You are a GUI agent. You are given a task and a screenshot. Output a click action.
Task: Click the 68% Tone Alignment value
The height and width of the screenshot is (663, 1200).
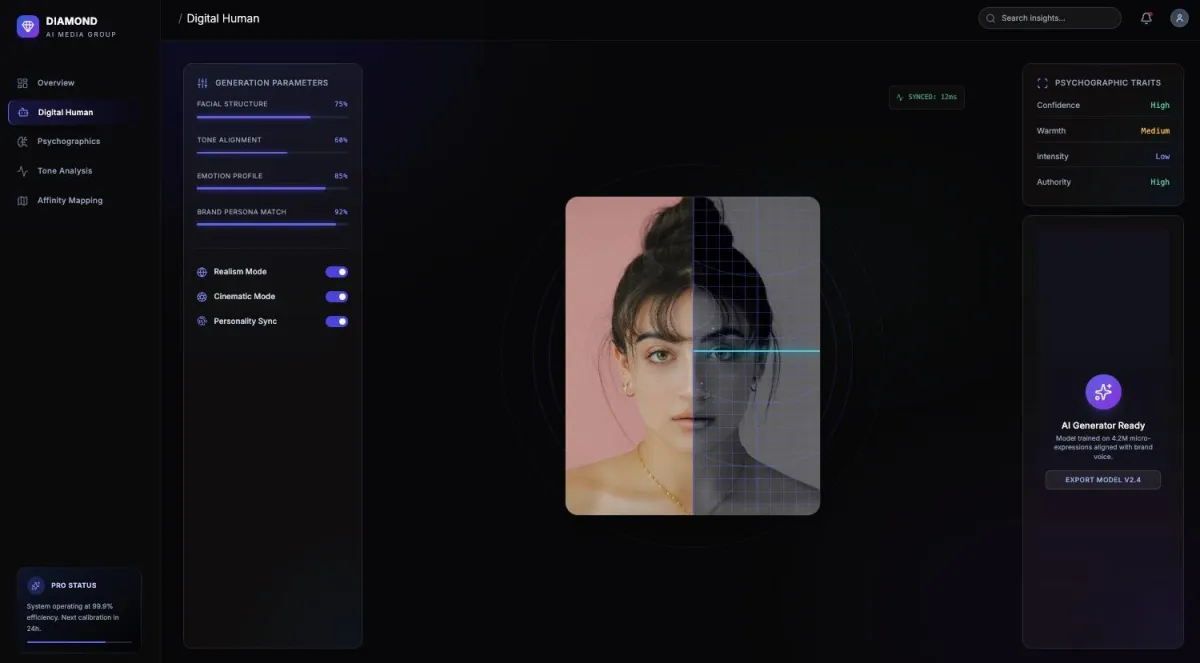341,140
